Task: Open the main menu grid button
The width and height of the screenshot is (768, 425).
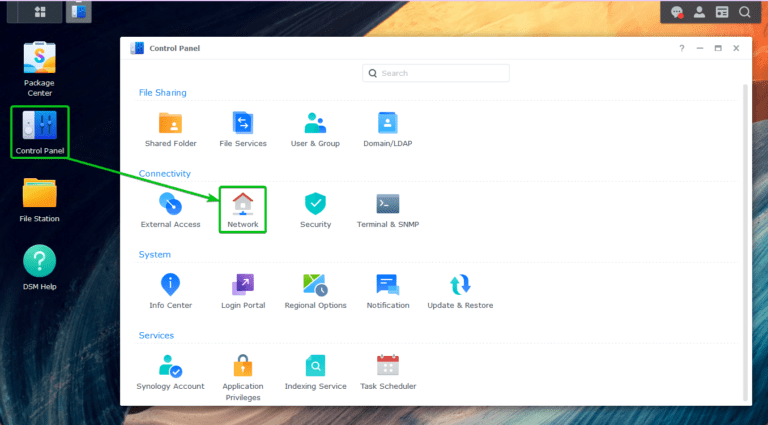Action: click(40, 12)
